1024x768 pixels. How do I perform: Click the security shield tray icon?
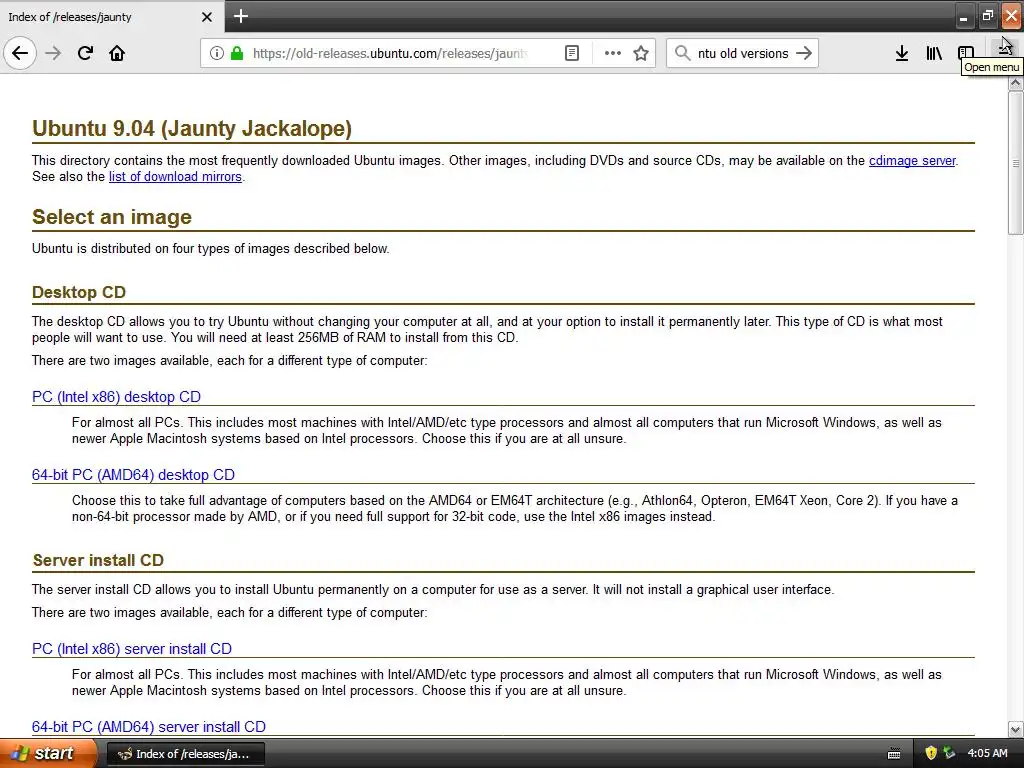point(931,753)
